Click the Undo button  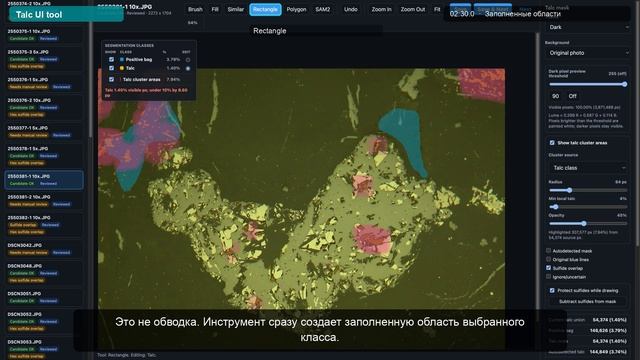click(x=351, y=9)
